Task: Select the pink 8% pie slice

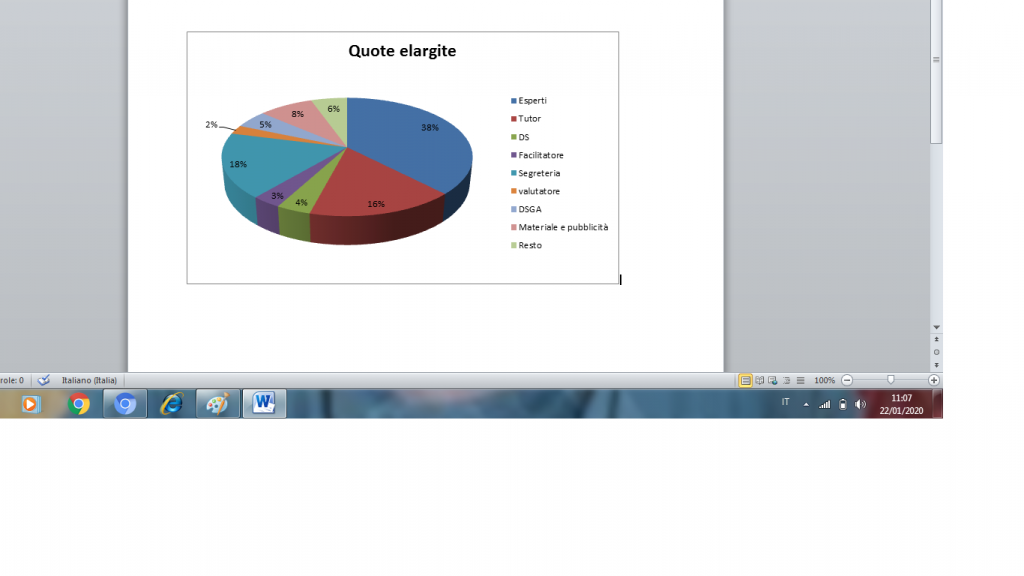Action: click(x=306, y=121)
